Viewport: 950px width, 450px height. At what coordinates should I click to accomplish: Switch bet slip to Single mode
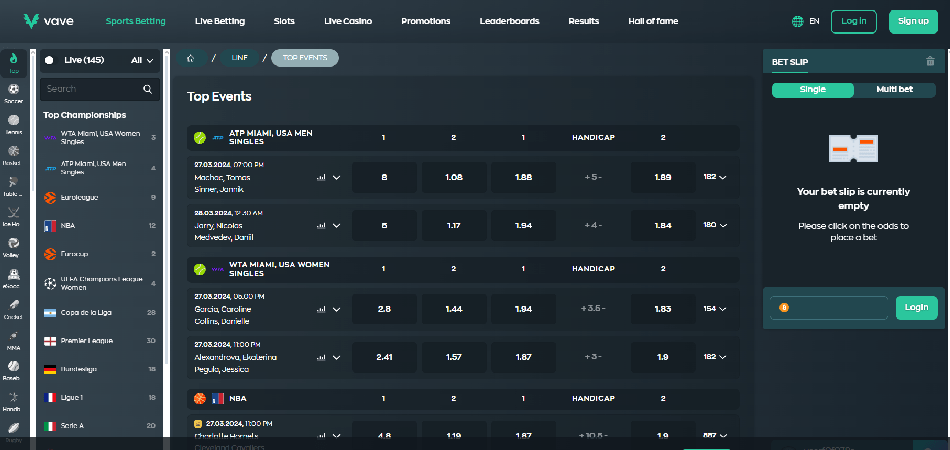click(x=812, y=90)
